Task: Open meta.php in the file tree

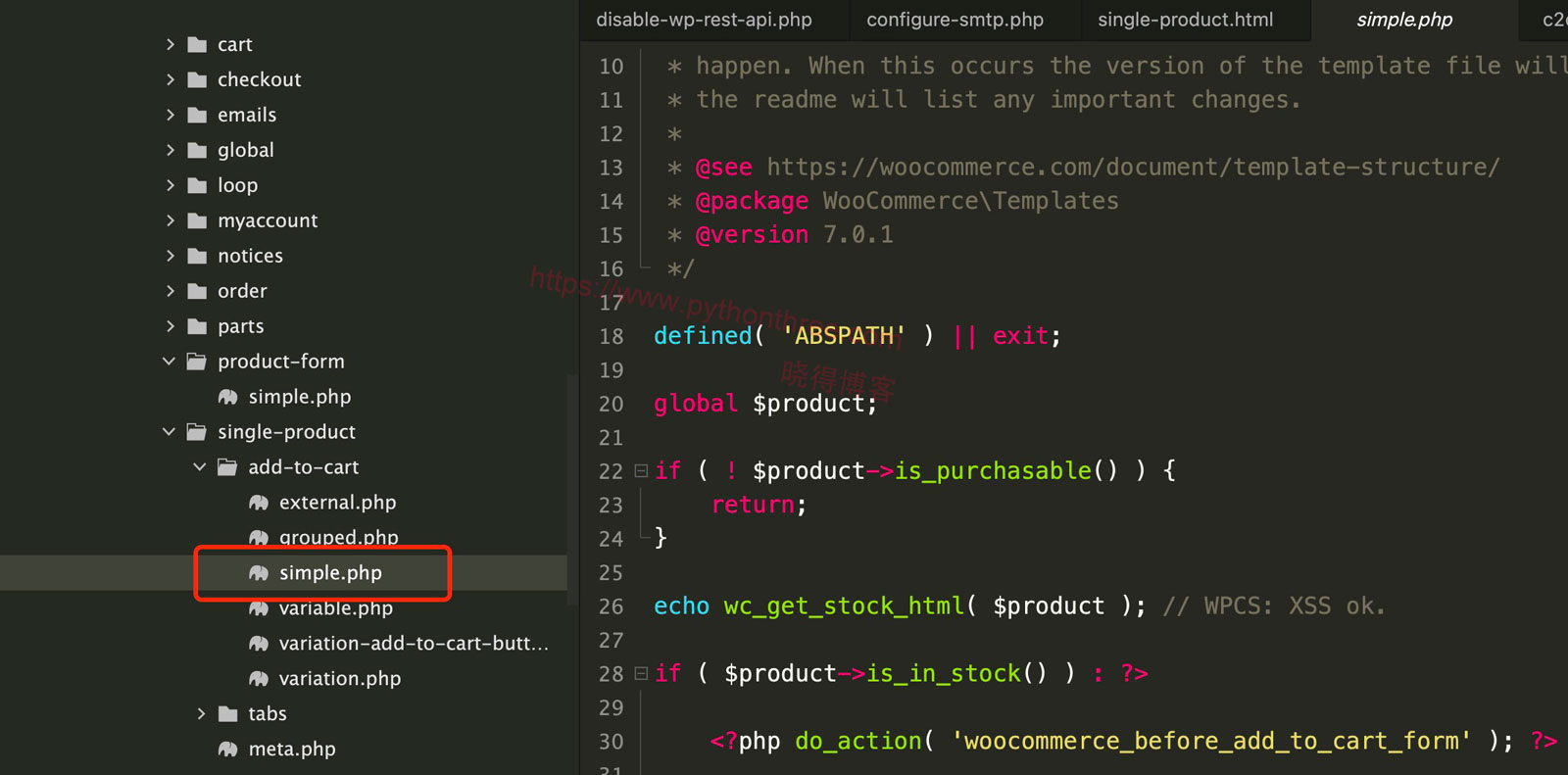Action: pyautogui.click(x=291, y=750)
